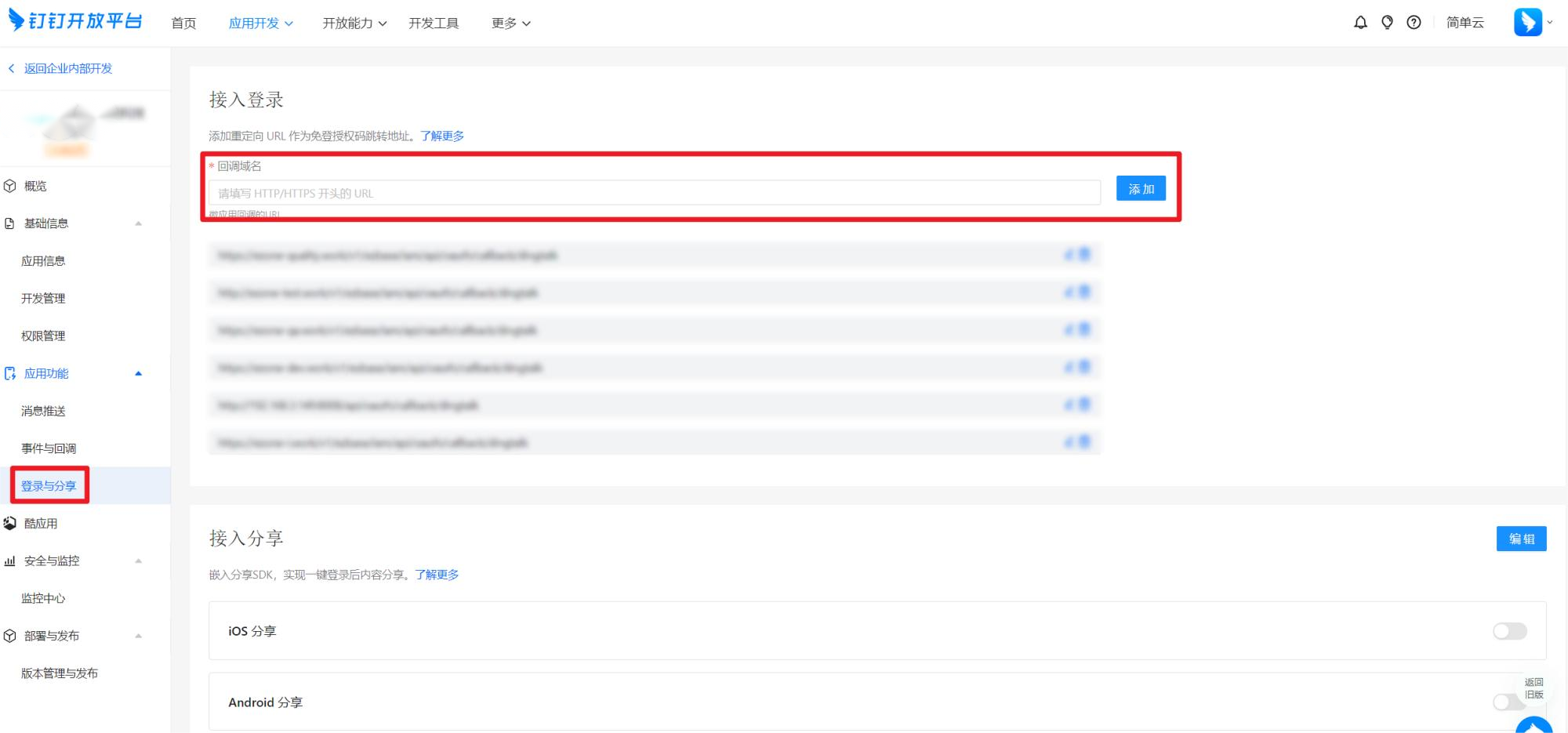This screenshot has height=733, width=1568.
Task: Expand the 开放能力 dropdown
Action: tap(354, 24)
